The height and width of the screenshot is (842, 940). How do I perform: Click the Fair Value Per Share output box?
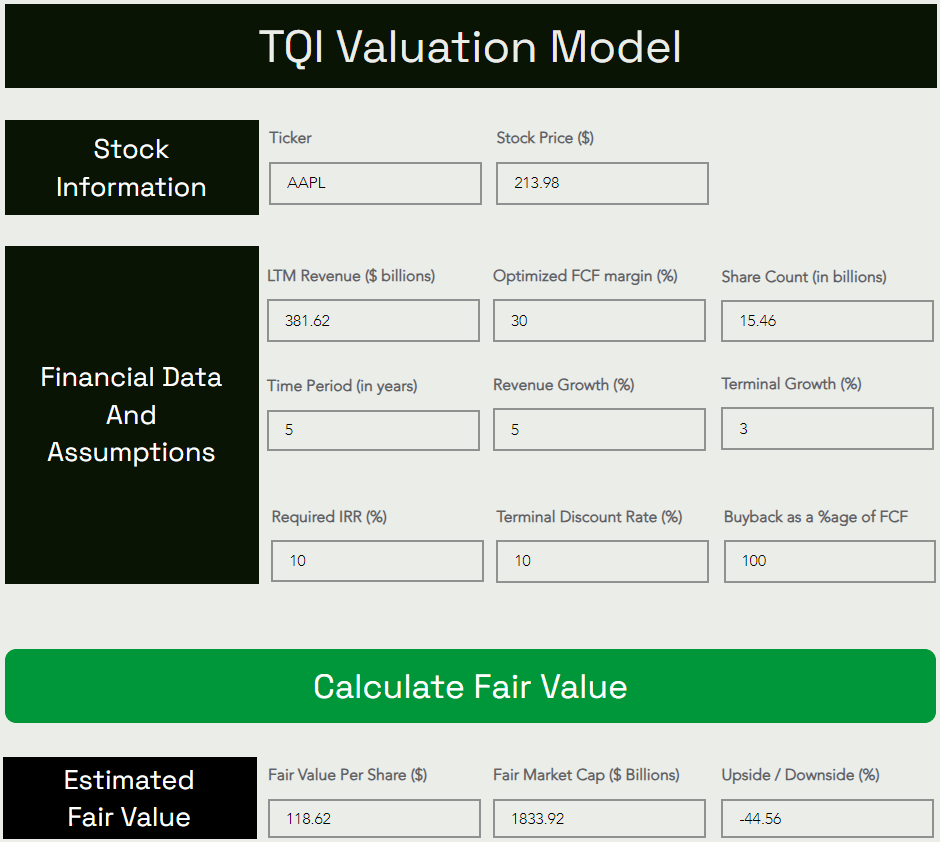(x=374, y=819)
